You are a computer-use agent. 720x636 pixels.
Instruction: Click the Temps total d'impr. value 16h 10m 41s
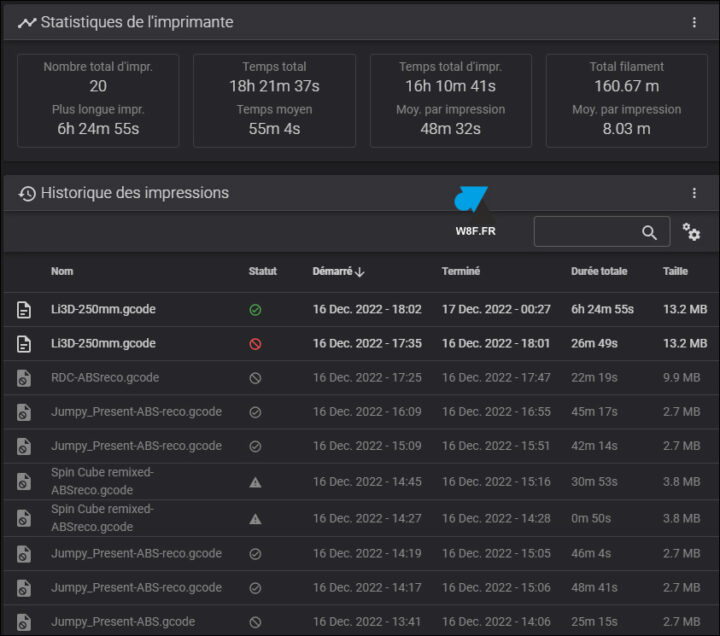[450, 86]
